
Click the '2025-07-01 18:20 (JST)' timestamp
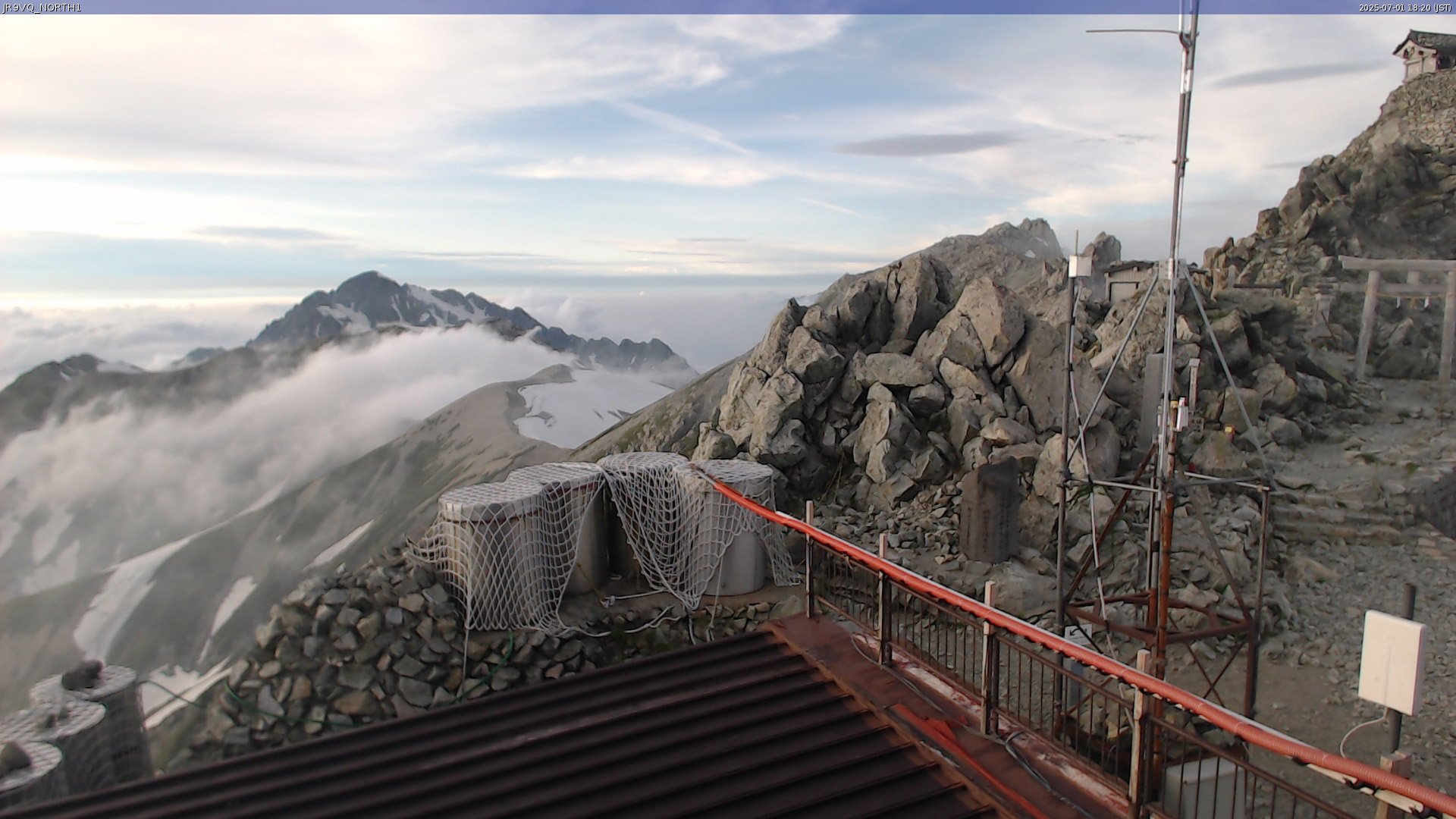coord(1405,8)
